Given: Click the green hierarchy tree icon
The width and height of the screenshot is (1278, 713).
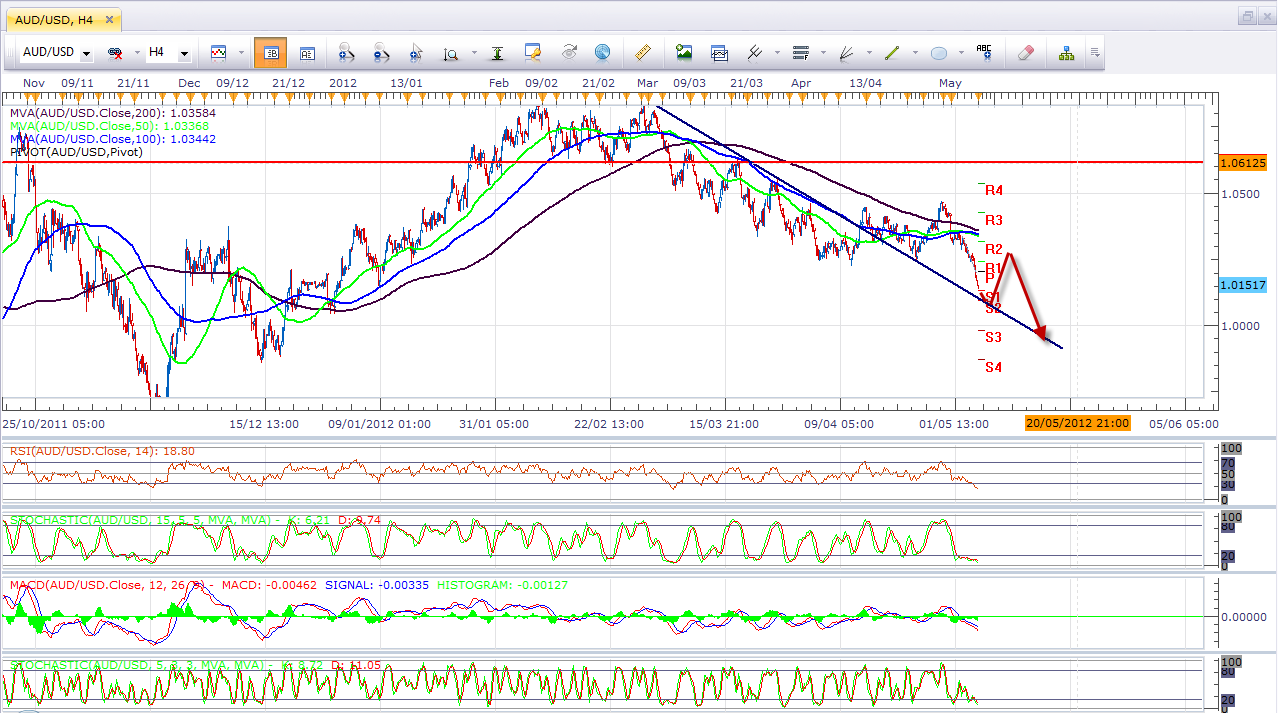Looking at the screenshot, I should click(1067, 52).
